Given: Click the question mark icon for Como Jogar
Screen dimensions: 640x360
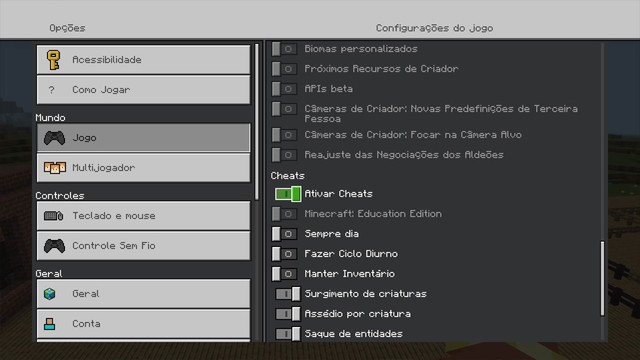Looking at the screenshot, I should [x=51, y=90].
